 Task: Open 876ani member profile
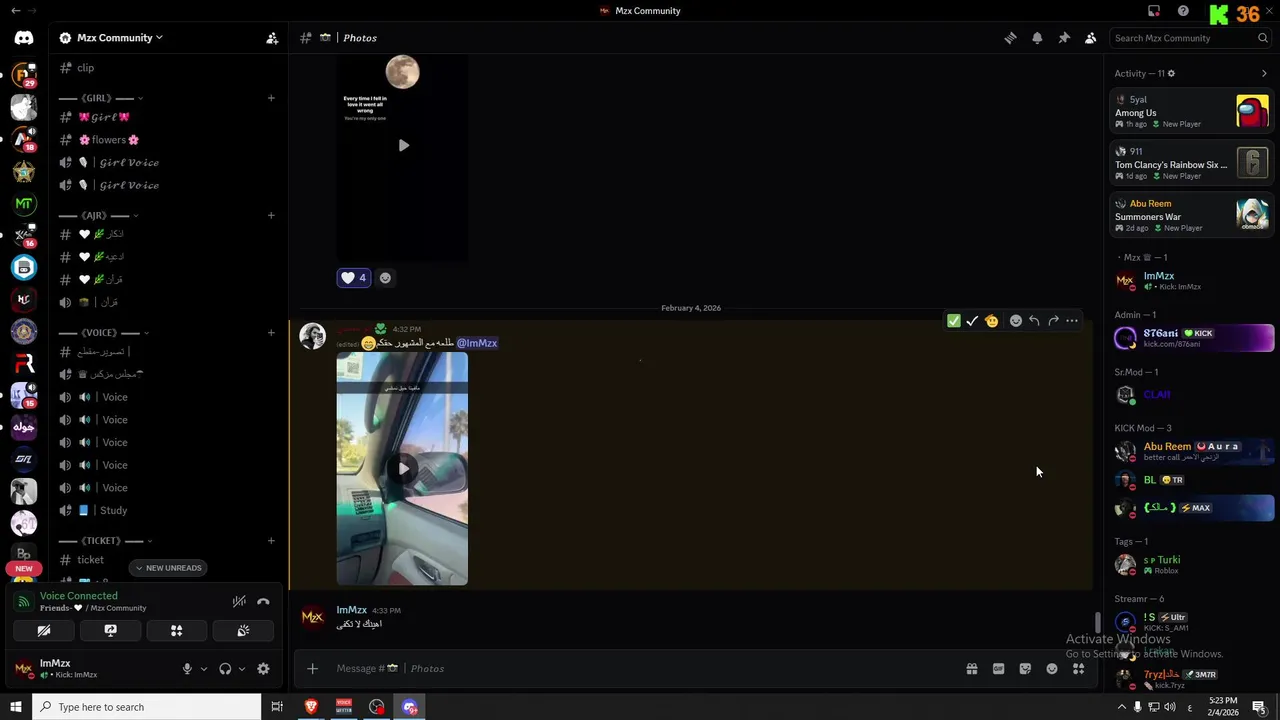[x=1192, y=338]
